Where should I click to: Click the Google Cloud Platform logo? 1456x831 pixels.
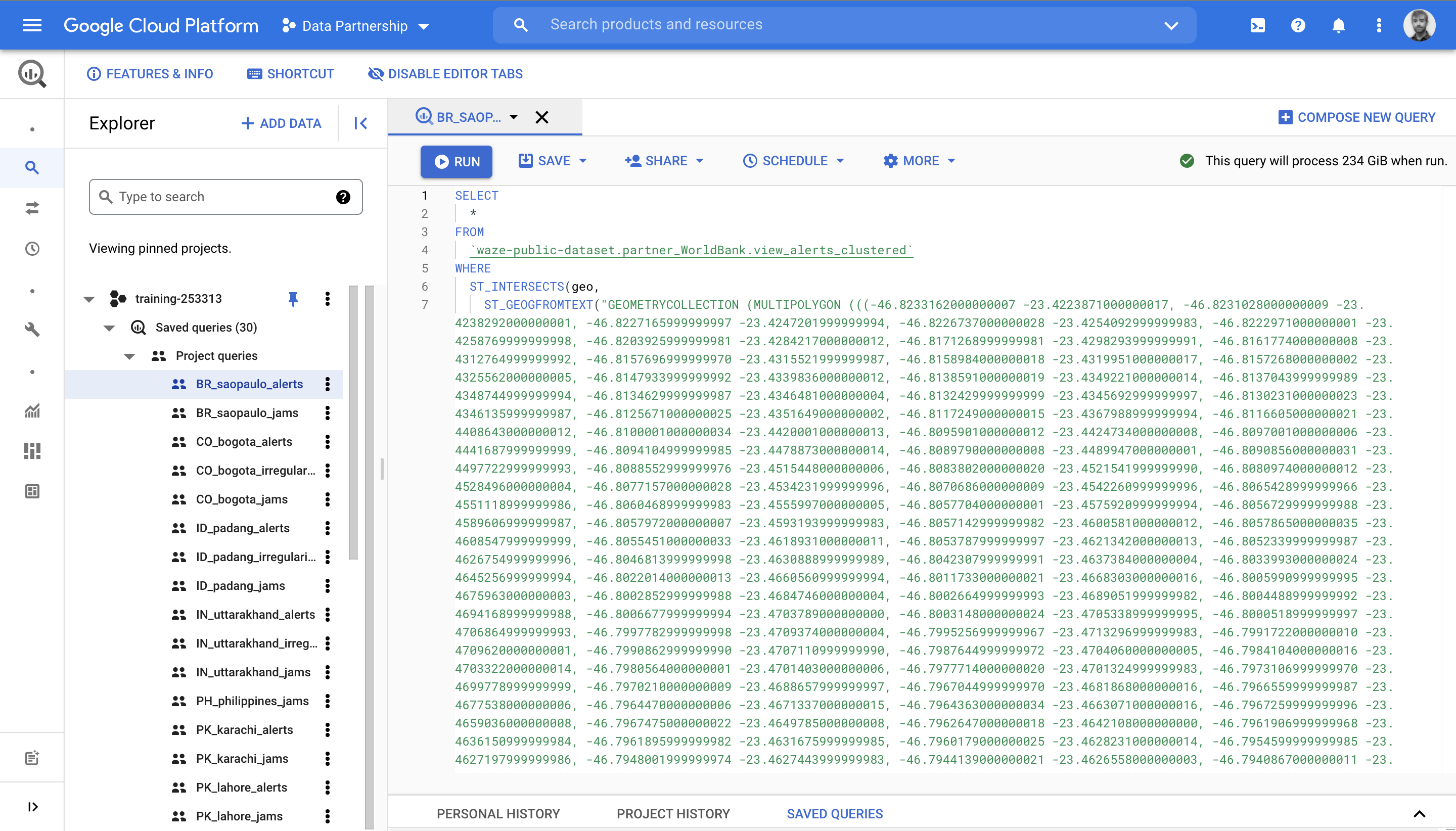pos(161,25)
